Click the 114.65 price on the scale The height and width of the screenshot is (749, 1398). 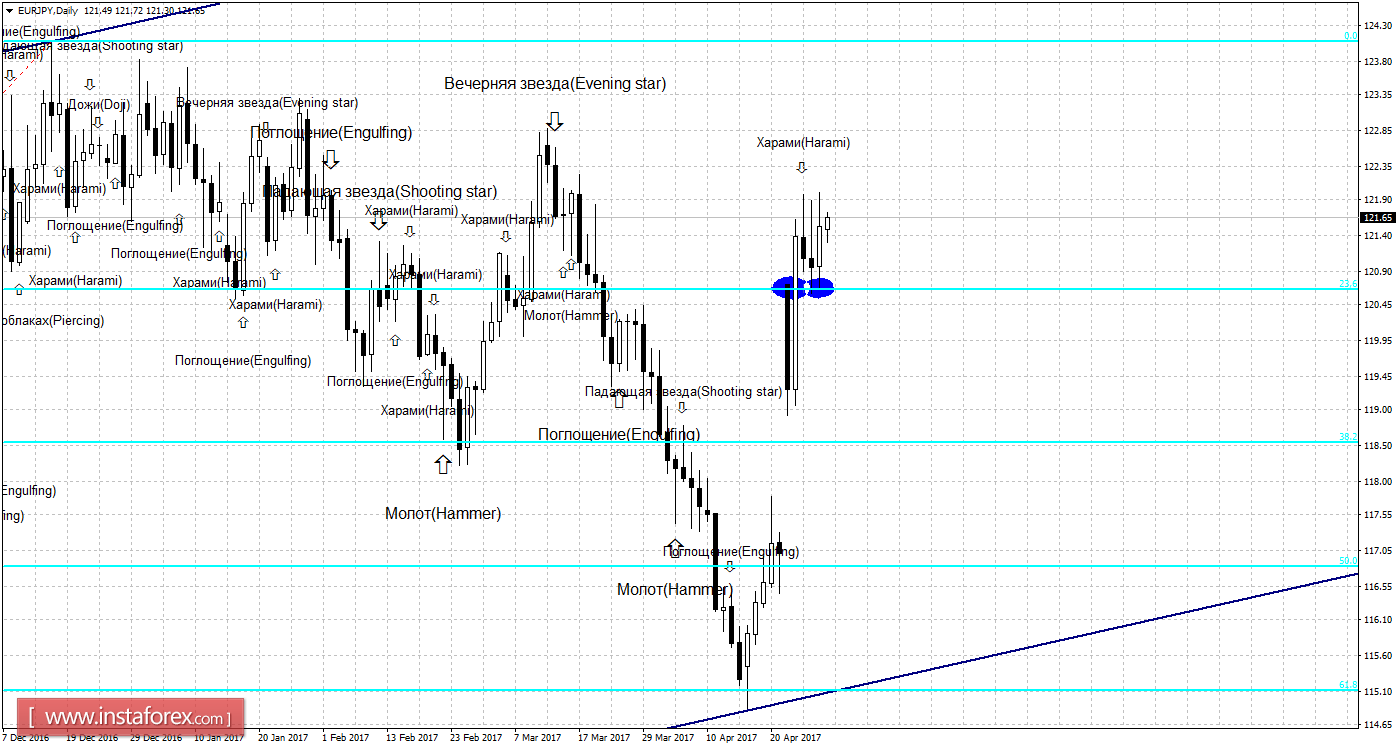pyautogui.click(x=1378, y=725)
